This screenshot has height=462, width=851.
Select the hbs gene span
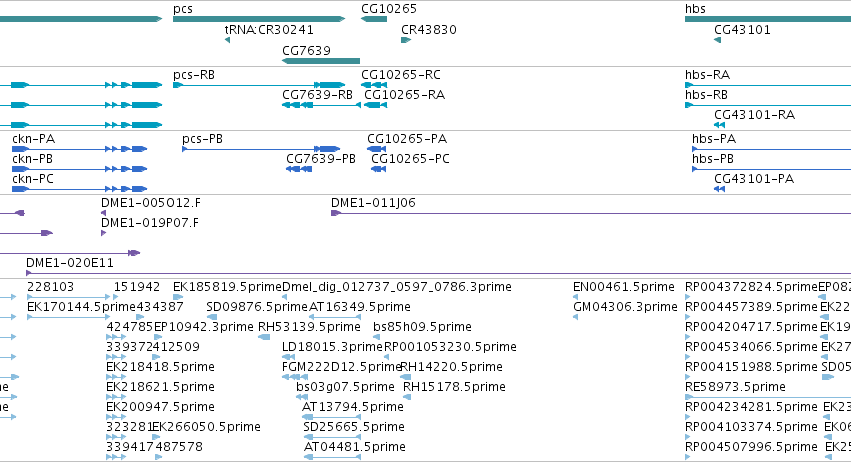[x=768, y=19]
